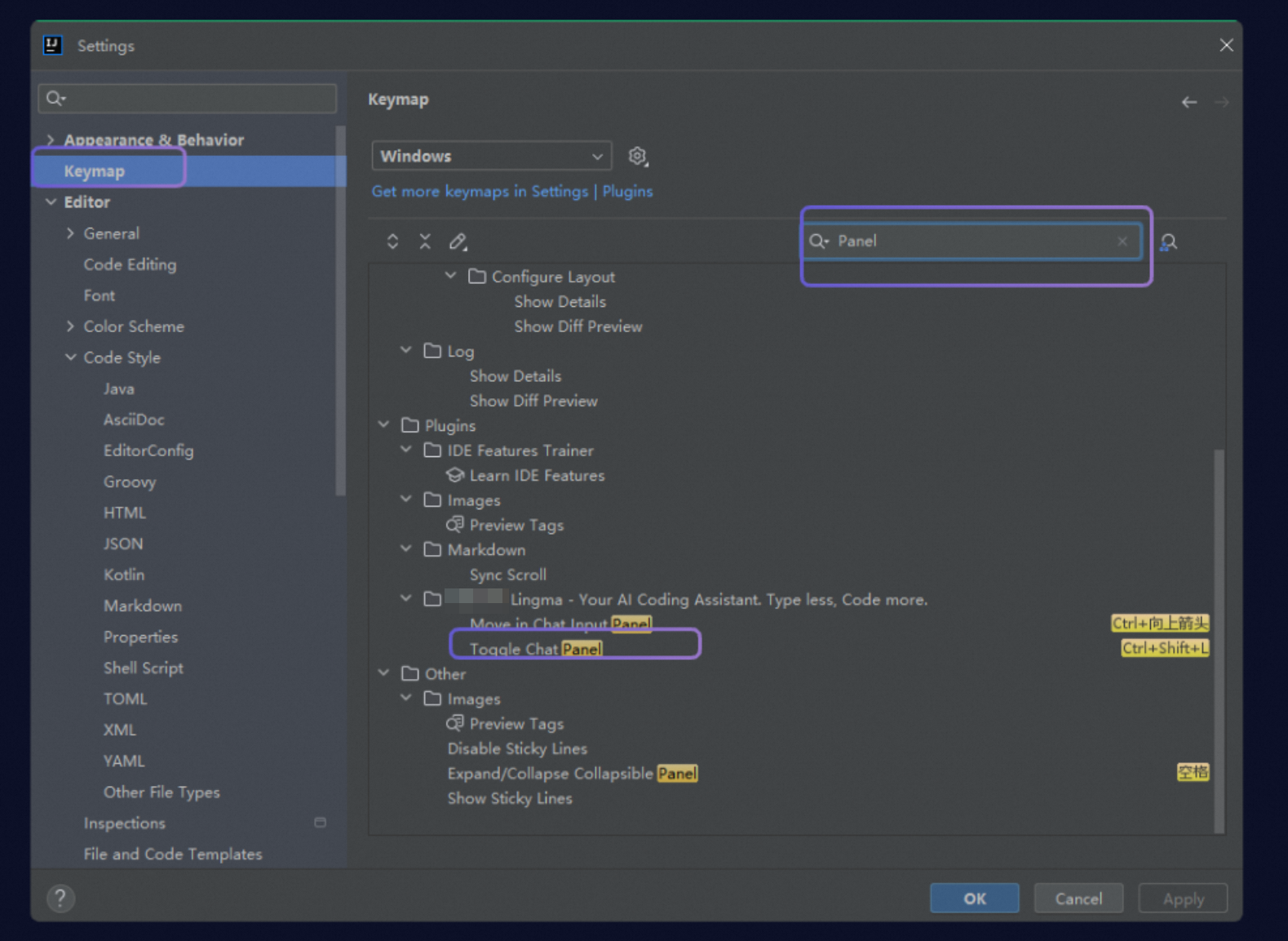Collapse the Other group in keymap
The image size is (1288, 941).
click(x=383, y=673)
